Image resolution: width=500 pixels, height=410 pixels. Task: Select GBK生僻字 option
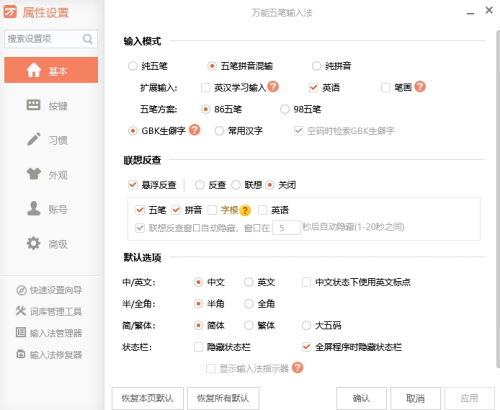click(133, 131)
